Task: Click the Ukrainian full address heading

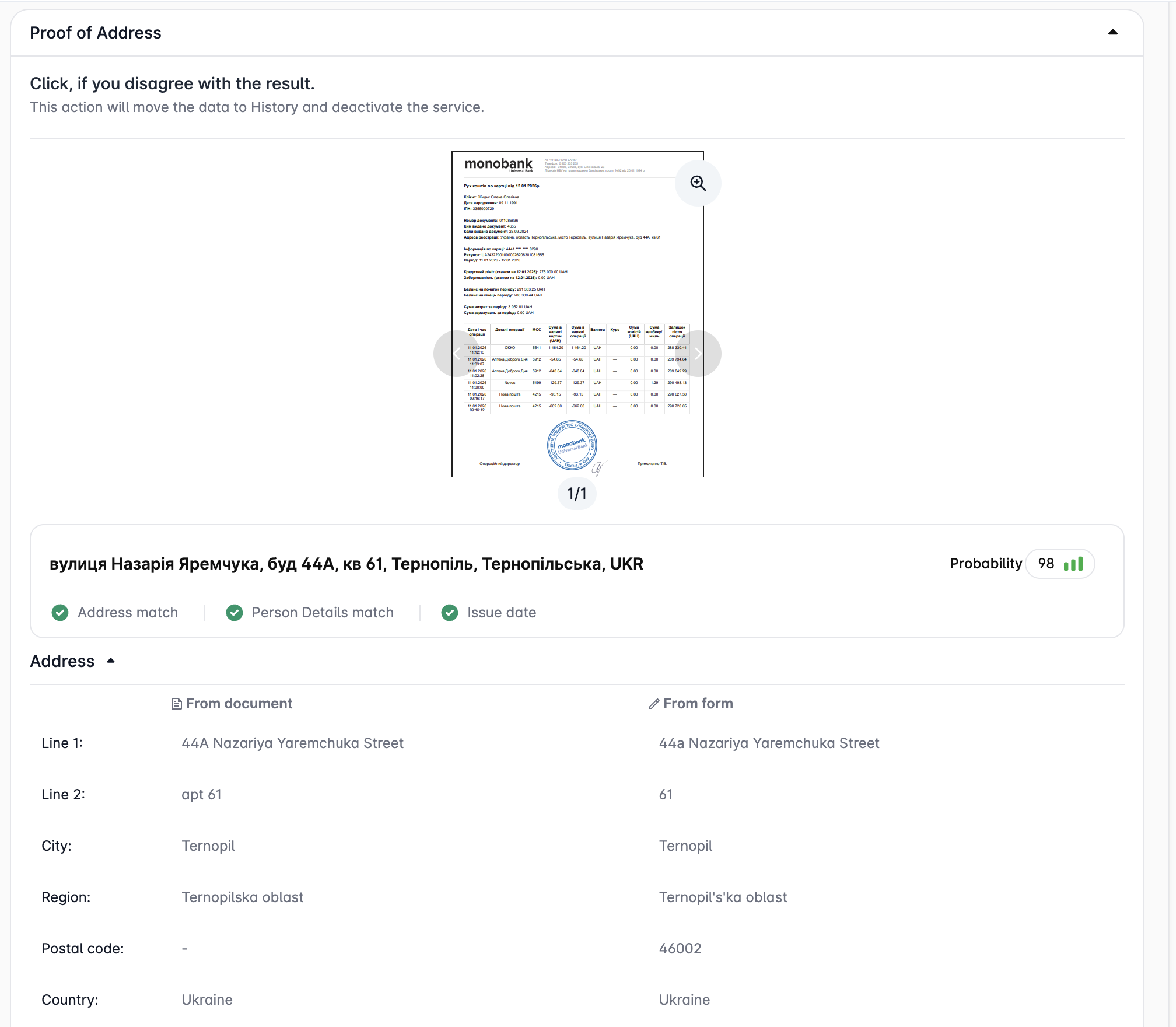Action: pyautogui.click(x=346, y=564)
